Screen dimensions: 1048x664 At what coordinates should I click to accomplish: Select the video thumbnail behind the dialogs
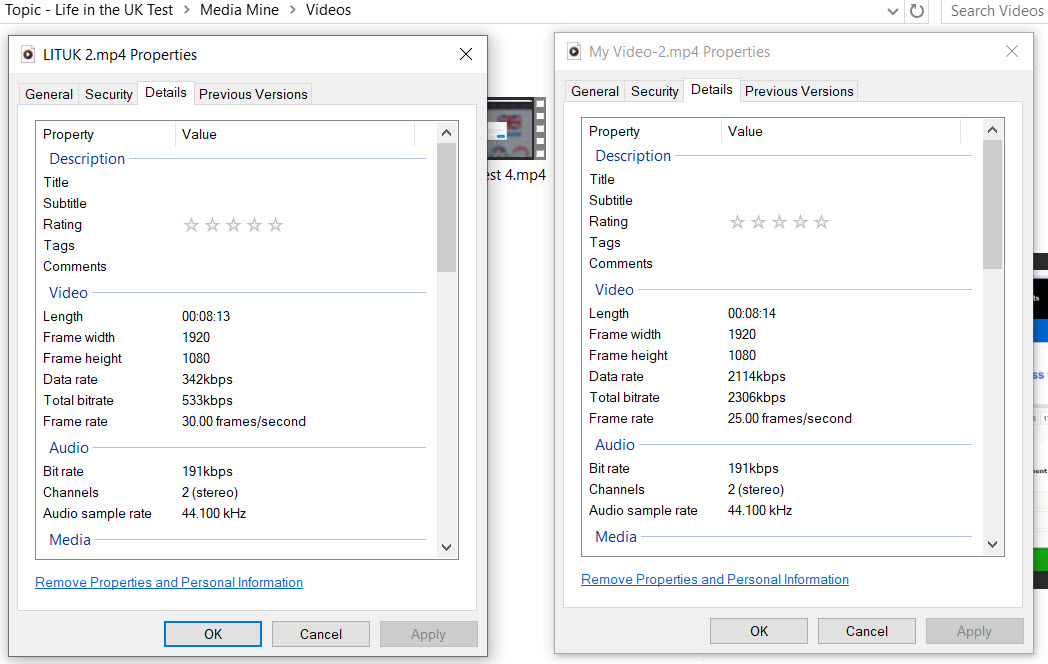pyautogui.click(x=517, y=130)
